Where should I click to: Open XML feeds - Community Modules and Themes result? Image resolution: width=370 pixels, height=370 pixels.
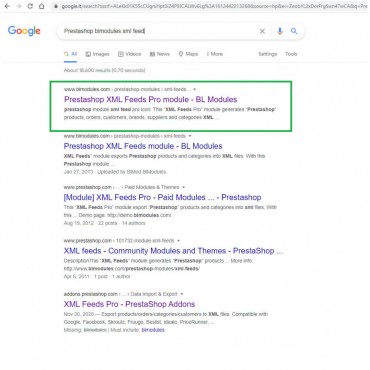[x=173, y=251]
